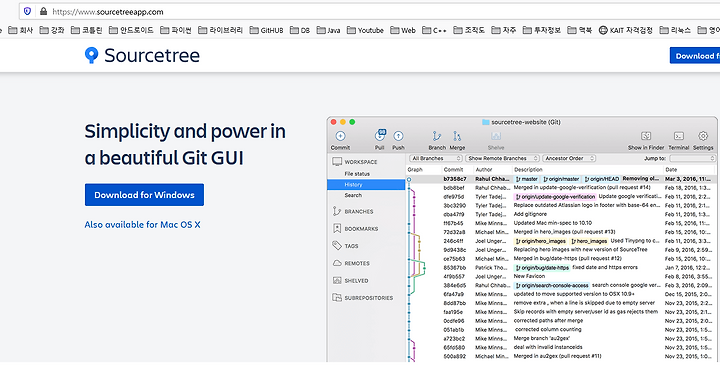Open the All Branches dropdown
Screen dimensions: 720x366
pos(436,158)
